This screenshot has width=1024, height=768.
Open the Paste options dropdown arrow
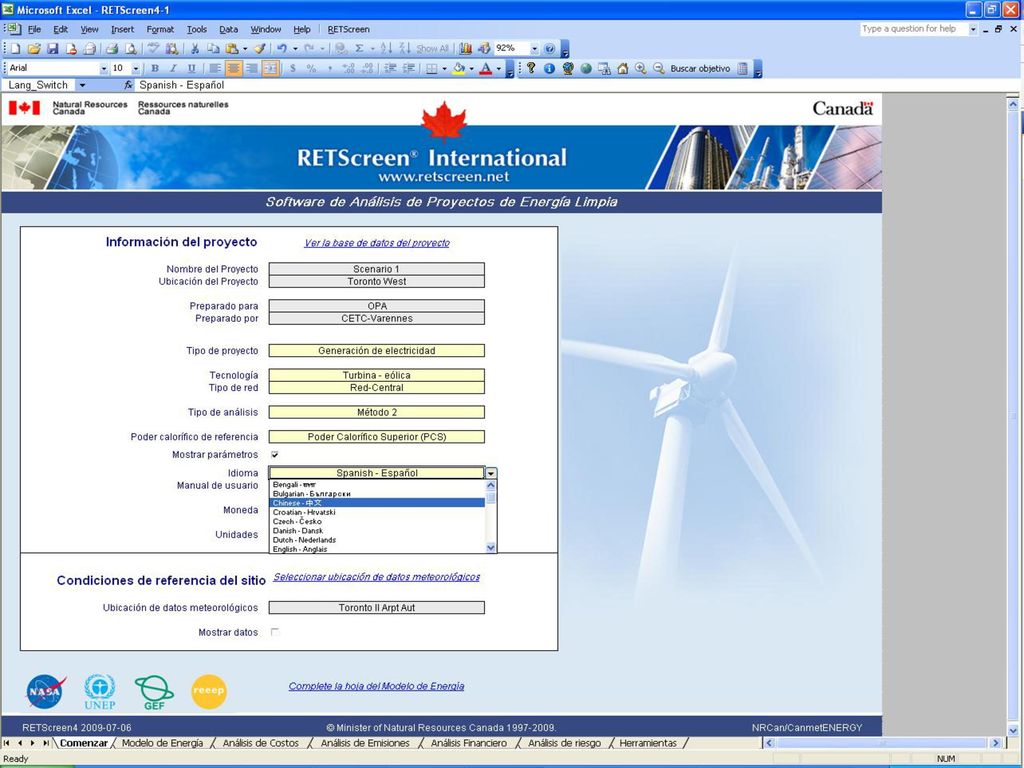pyautogui.click(x=245, y=49)
